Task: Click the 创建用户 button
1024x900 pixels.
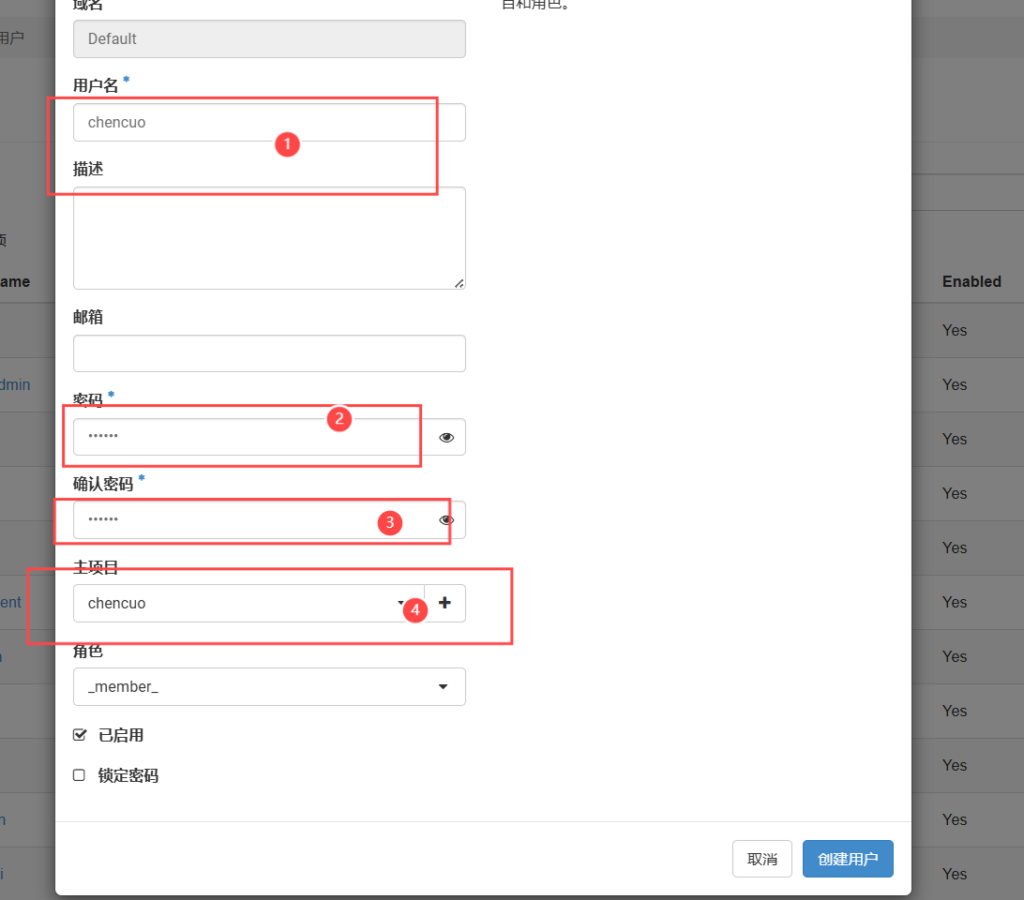Action: pyautogui.click(x=847, y=859)
